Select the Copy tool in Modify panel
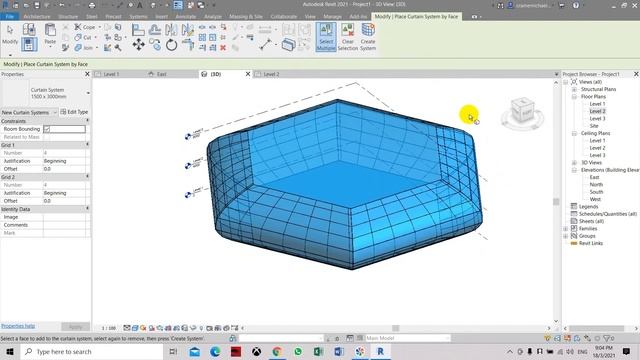This screenshot has height=360, width=640. point(155,44)
